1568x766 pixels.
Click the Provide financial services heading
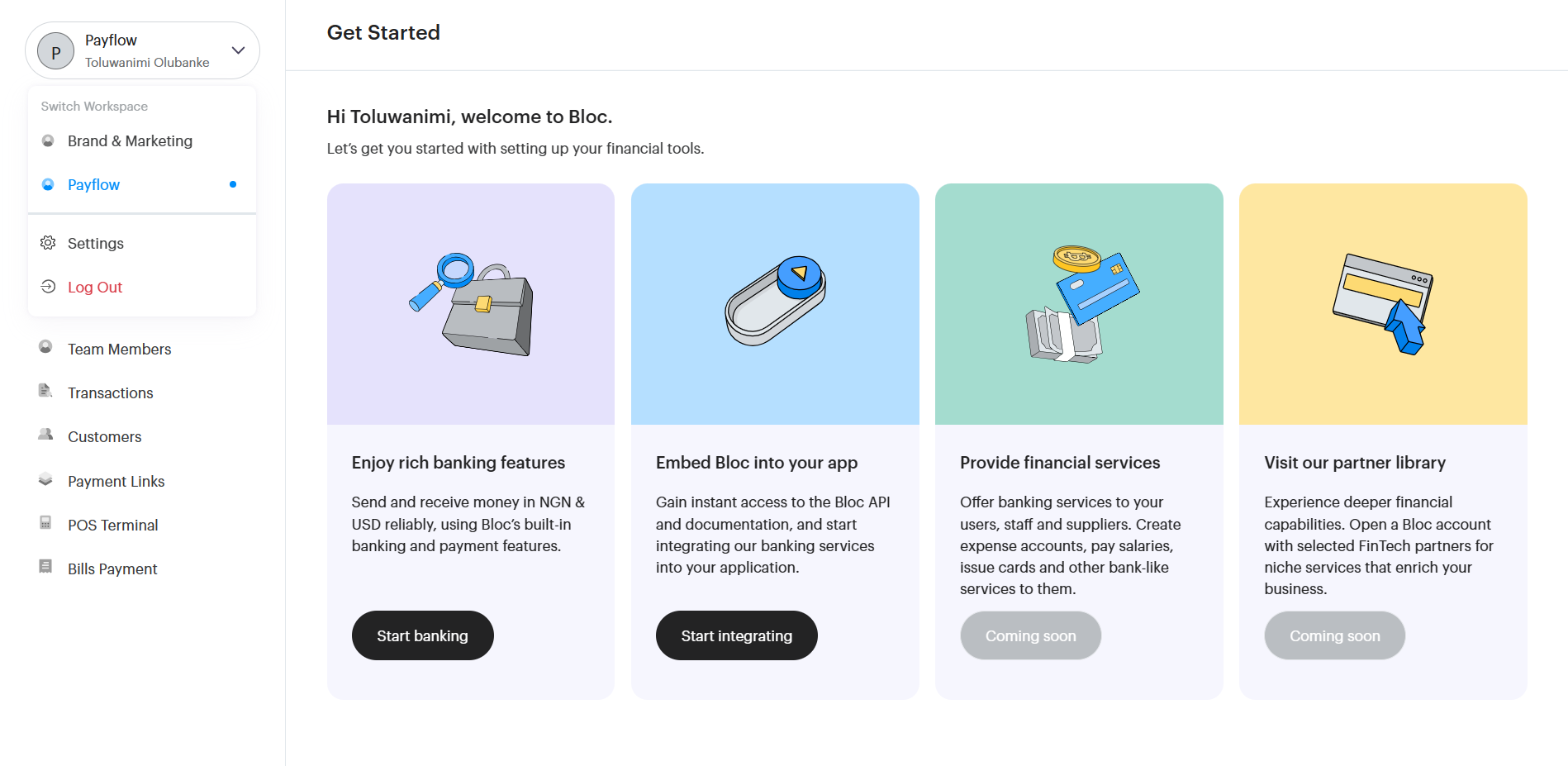1060,463
